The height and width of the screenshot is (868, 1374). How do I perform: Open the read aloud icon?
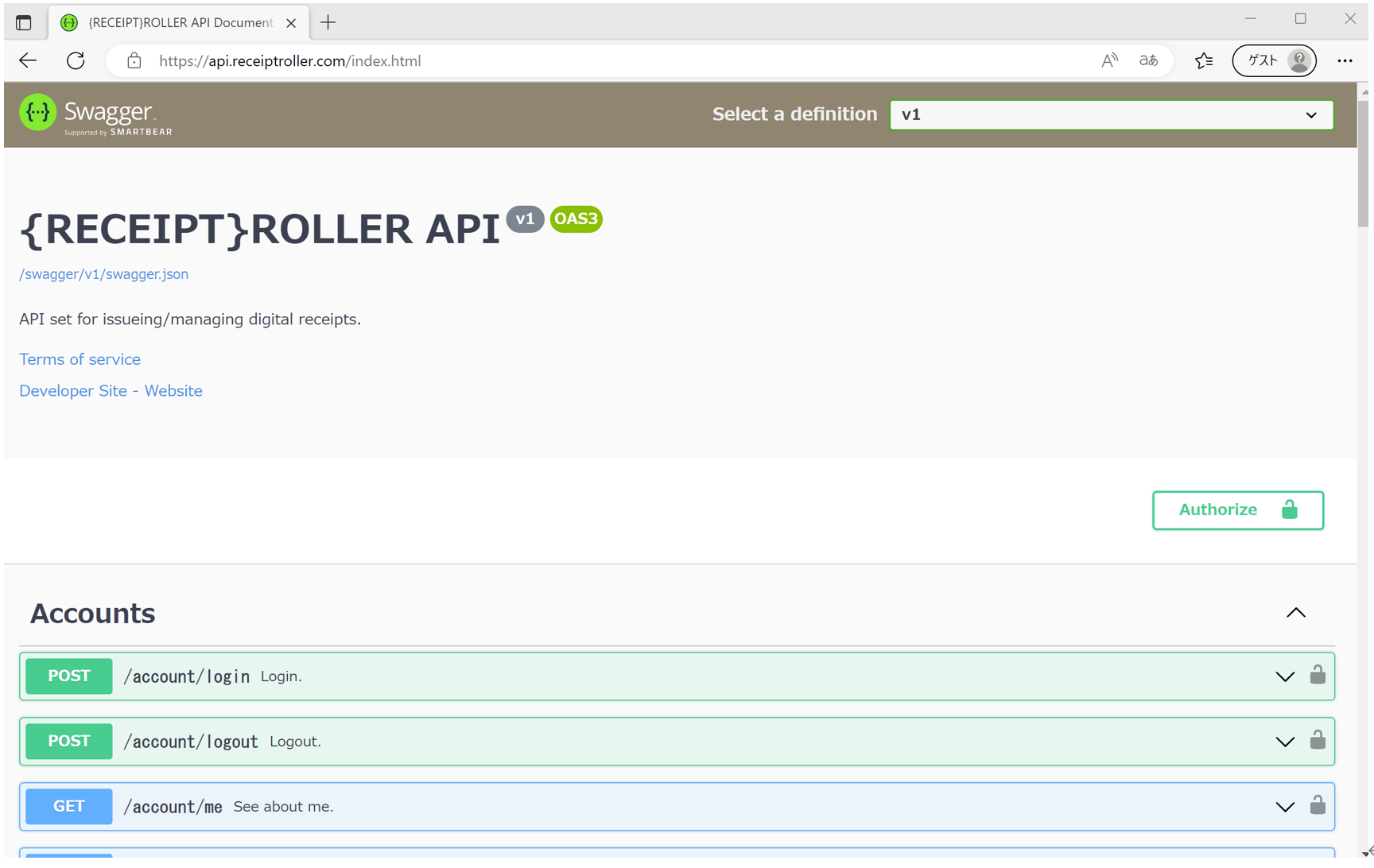(x=1109, y=60)
